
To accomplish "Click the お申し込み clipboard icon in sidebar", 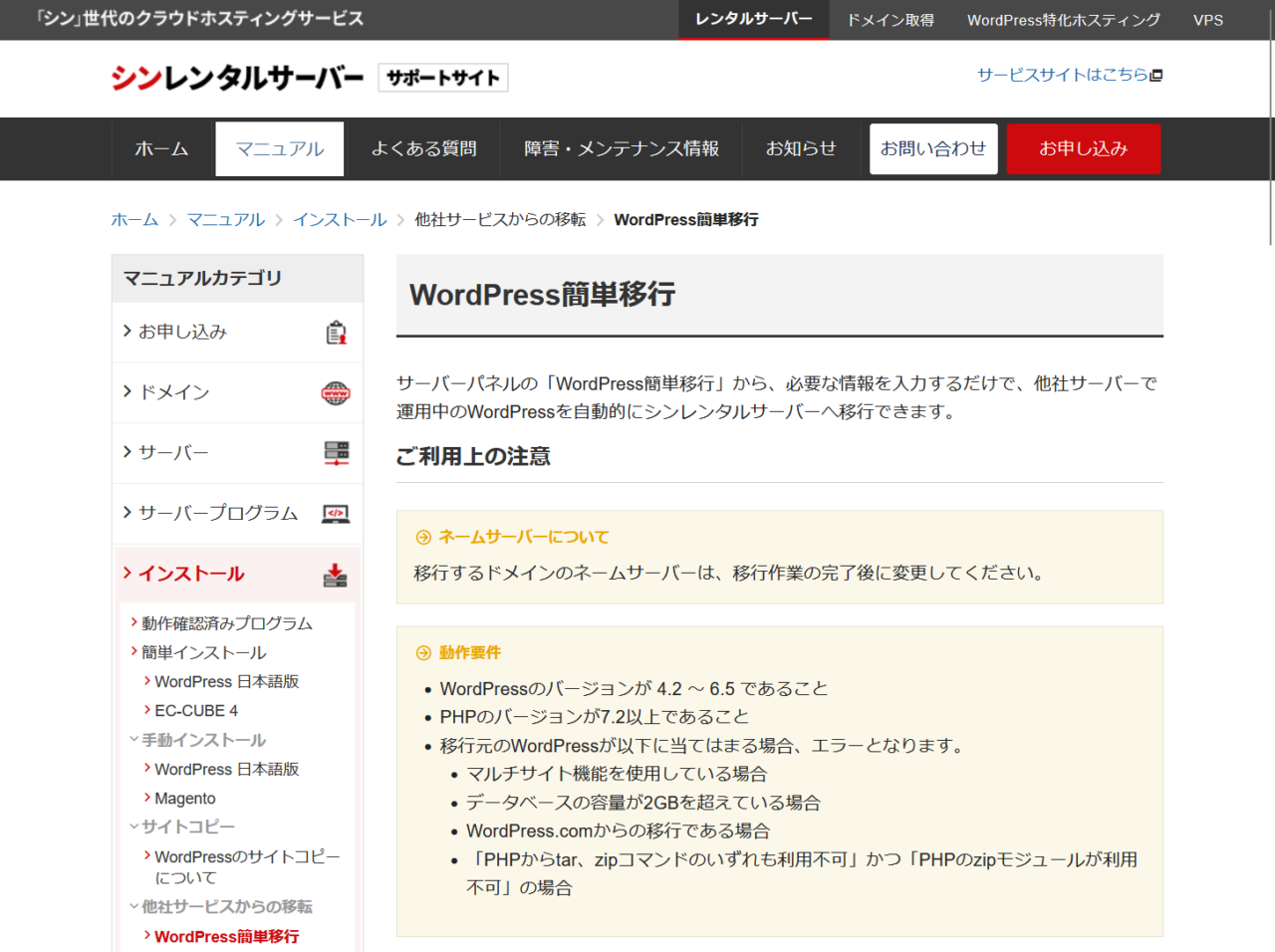I will tap(337, 333).
